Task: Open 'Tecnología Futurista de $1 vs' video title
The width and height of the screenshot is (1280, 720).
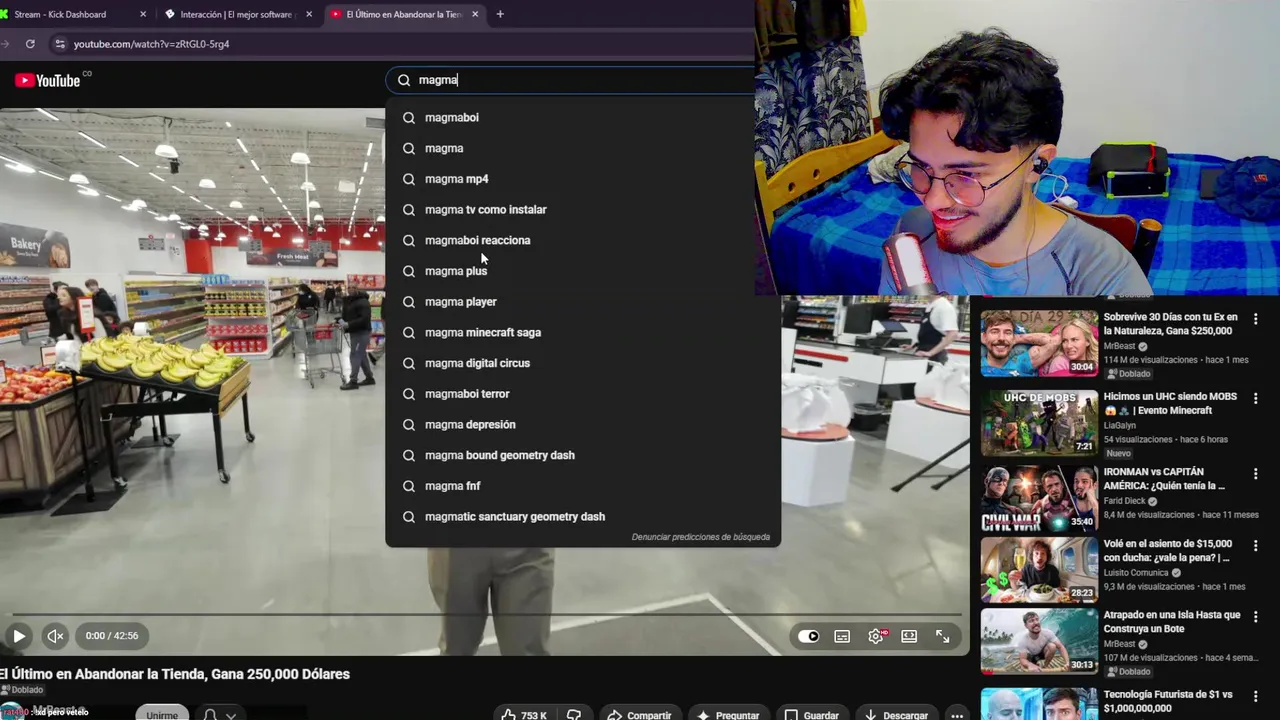Action: point(1167,701)
